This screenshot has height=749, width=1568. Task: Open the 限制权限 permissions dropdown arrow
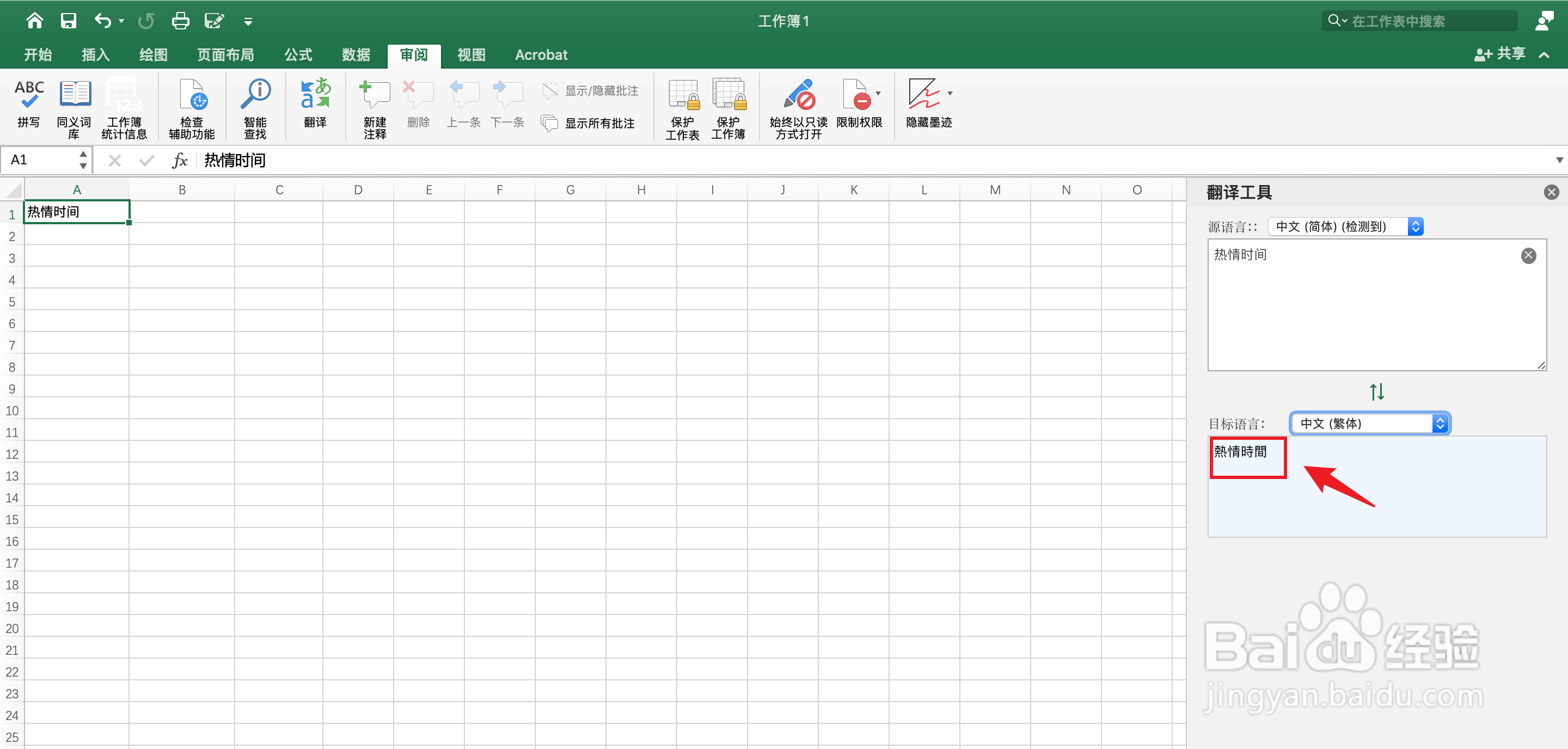coord(878,94)
